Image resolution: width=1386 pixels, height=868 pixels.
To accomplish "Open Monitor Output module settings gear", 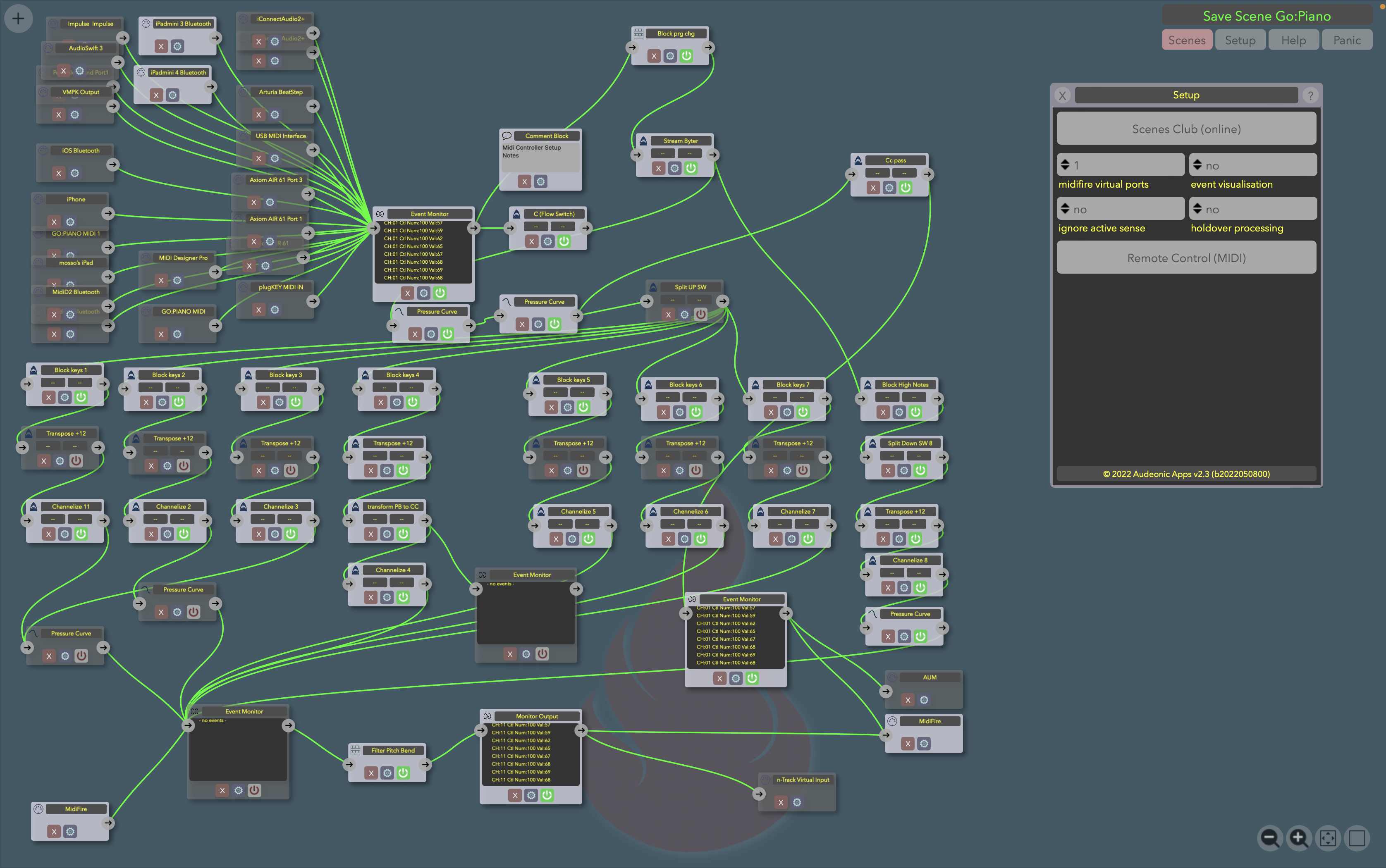I will (531, 795).
